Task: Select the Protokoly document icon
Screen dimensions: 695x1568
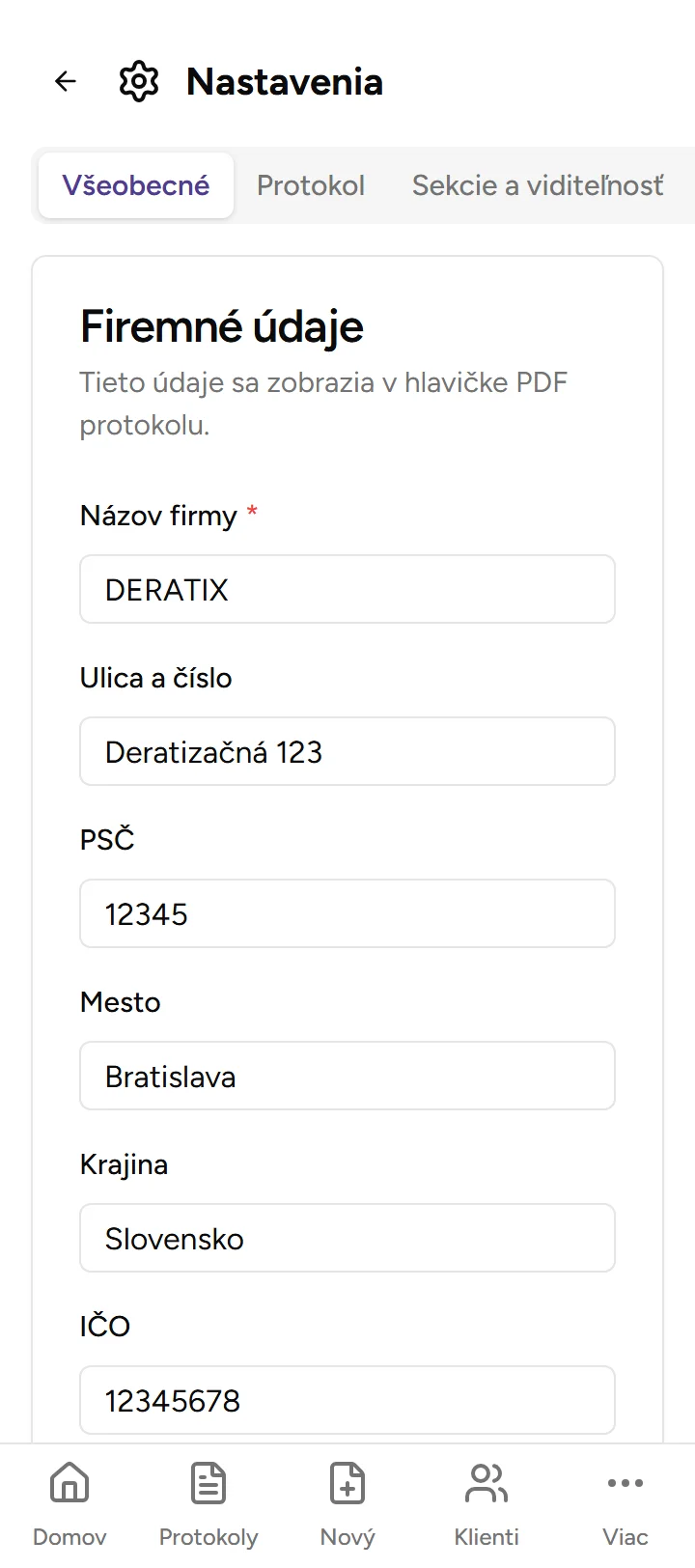Action: point(208,1482)
